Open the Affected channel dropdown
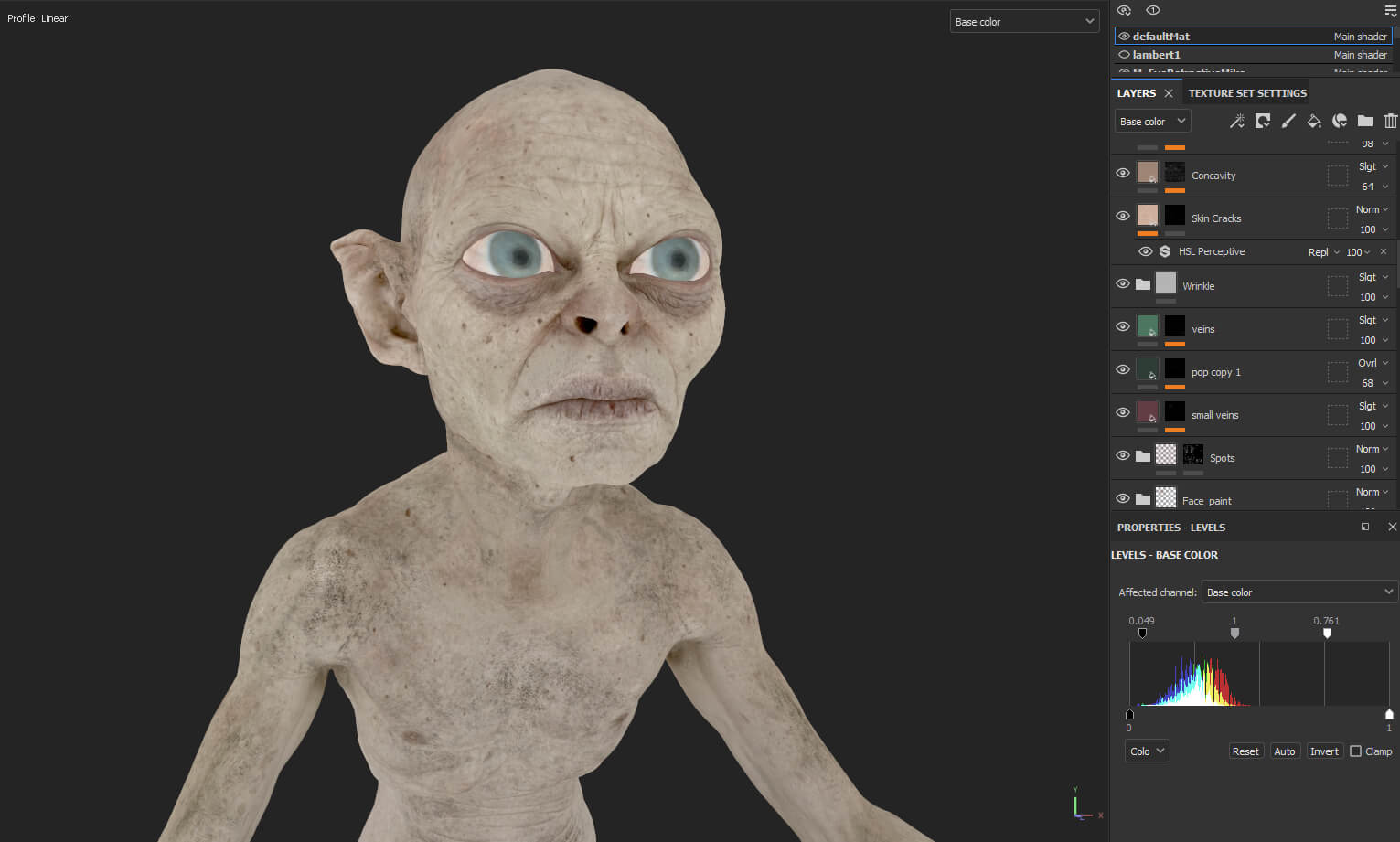 (1299, 592)
